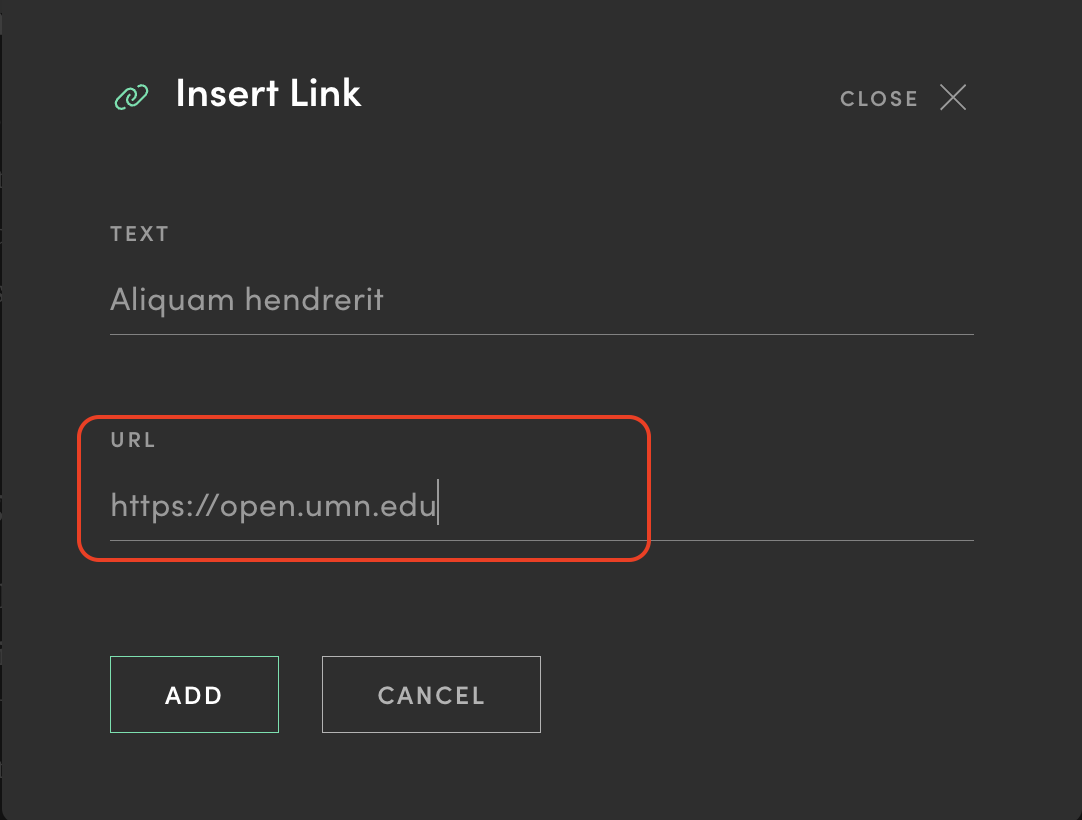This screenshot has height=820, width=1082.
Task: Confirm the link with ADD
Action: coord(194,694)
